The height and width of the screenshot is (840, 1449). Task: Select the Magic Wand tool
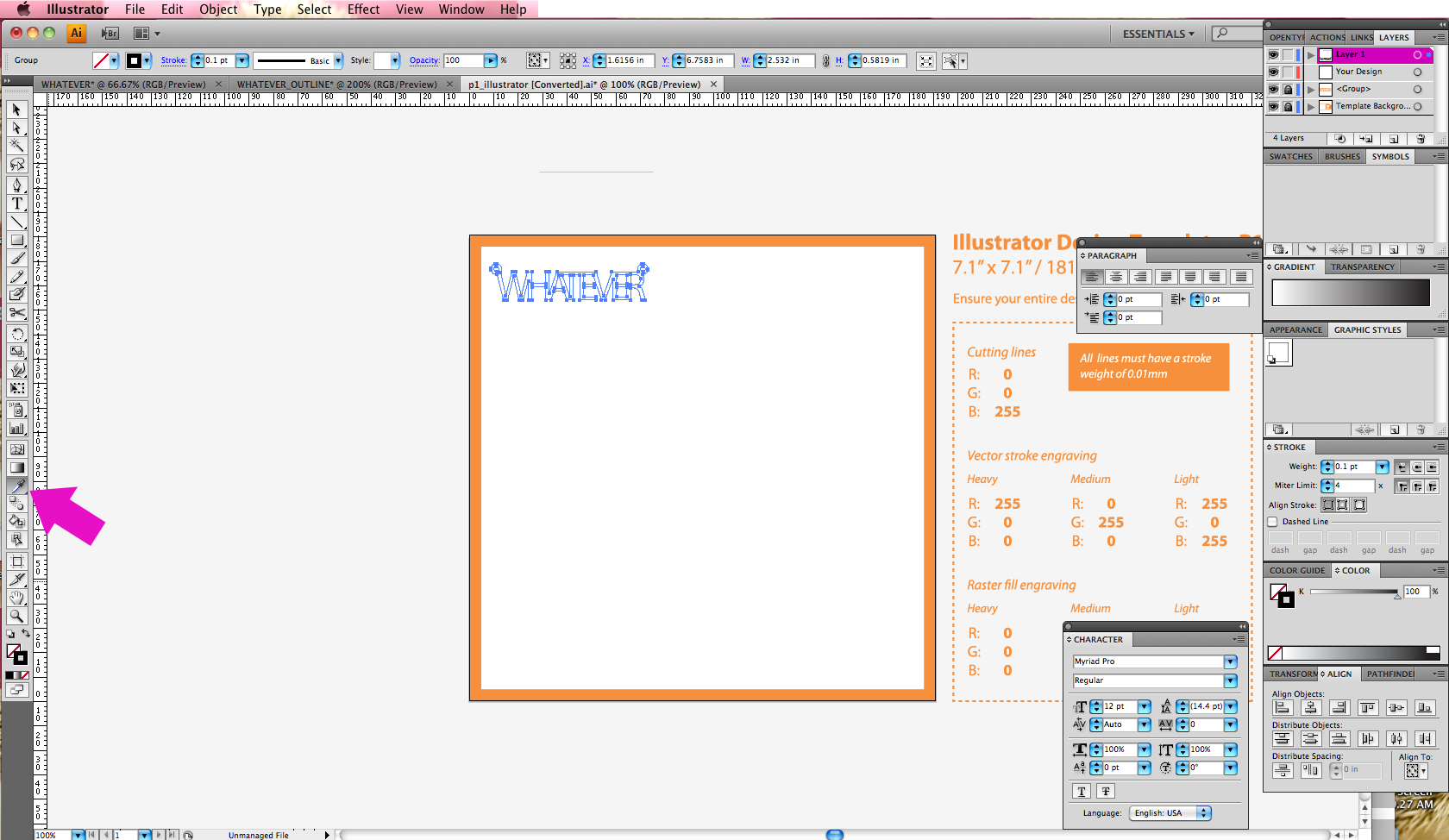point(16,146)
